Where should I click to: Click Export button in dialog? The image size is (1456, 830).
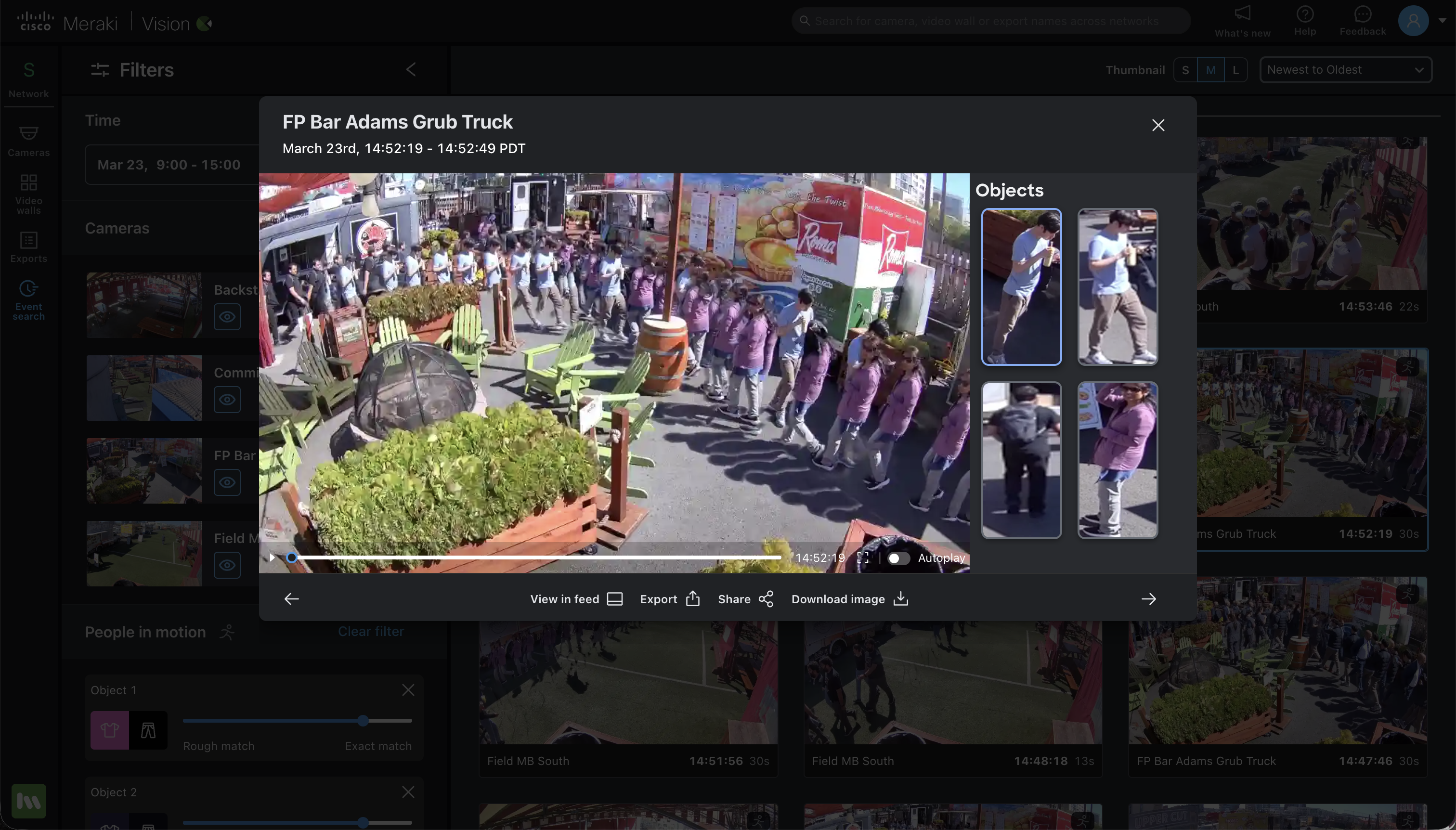pos(670,598)
